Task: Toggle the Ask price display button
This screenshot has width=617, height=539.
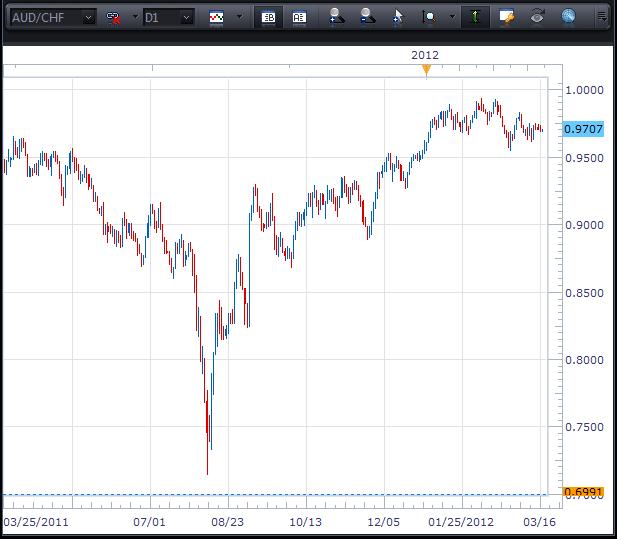Action: click(299, 17)
